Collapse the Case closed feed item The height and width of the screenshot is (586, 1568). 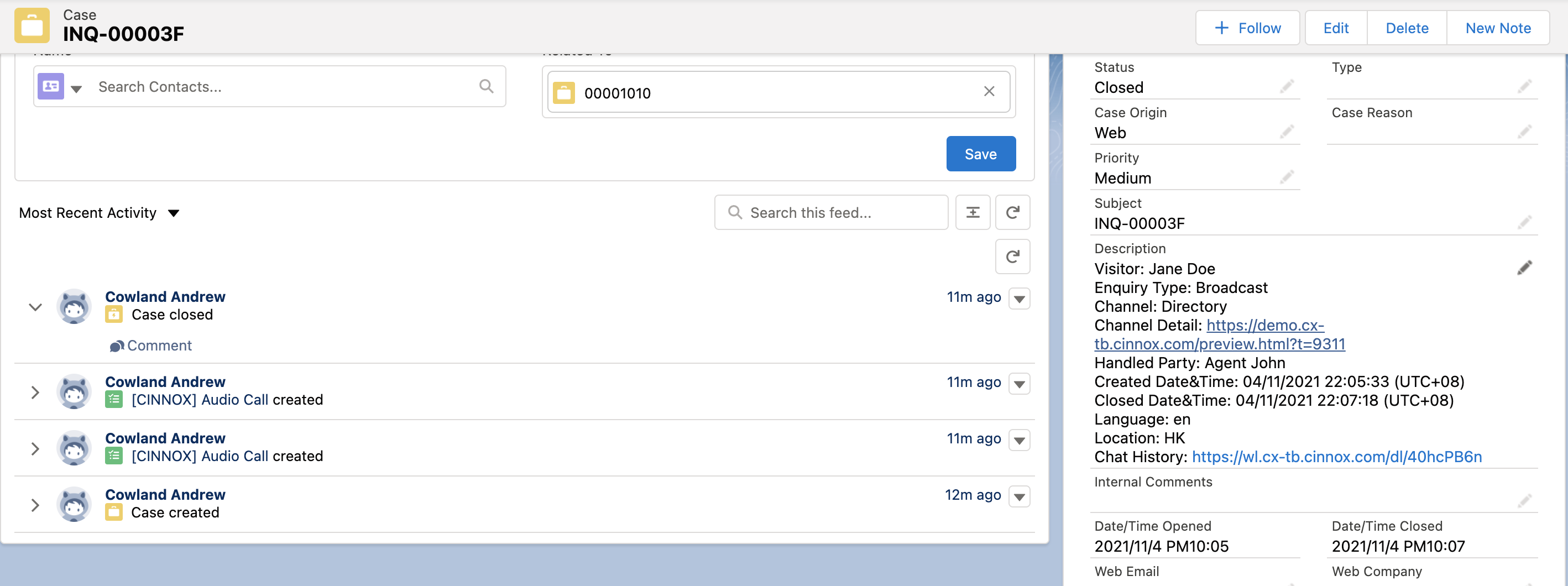coord(35,307)
